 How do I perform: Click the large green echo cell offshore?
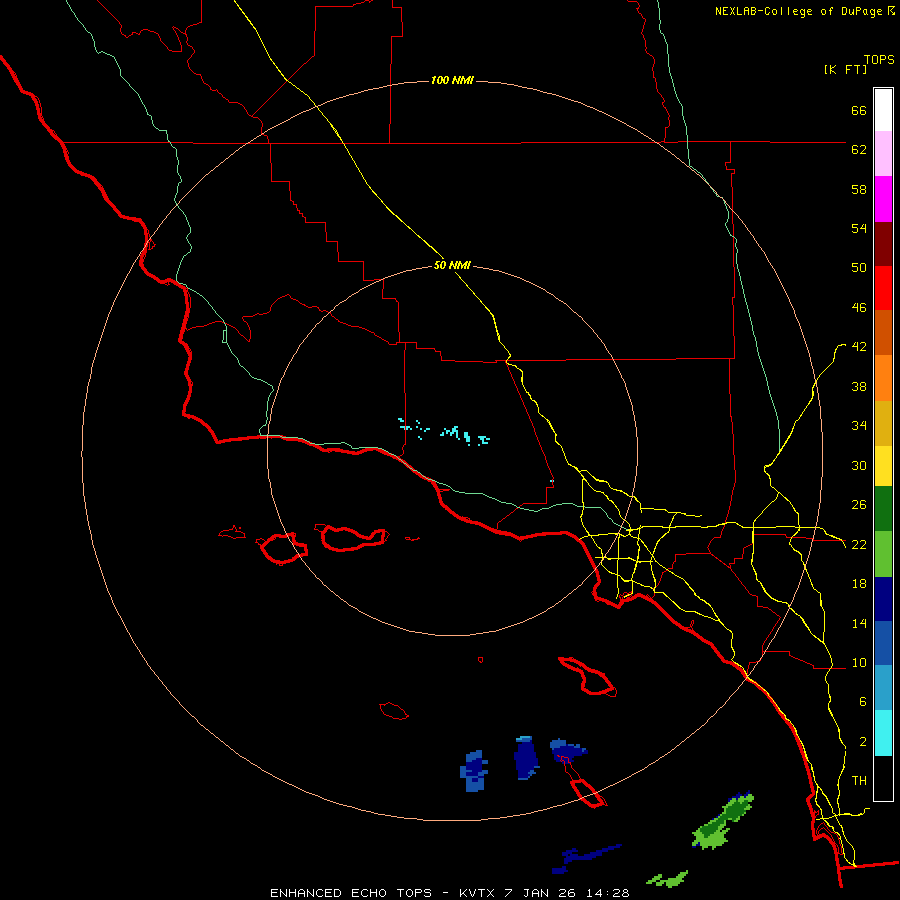[722, 821]
